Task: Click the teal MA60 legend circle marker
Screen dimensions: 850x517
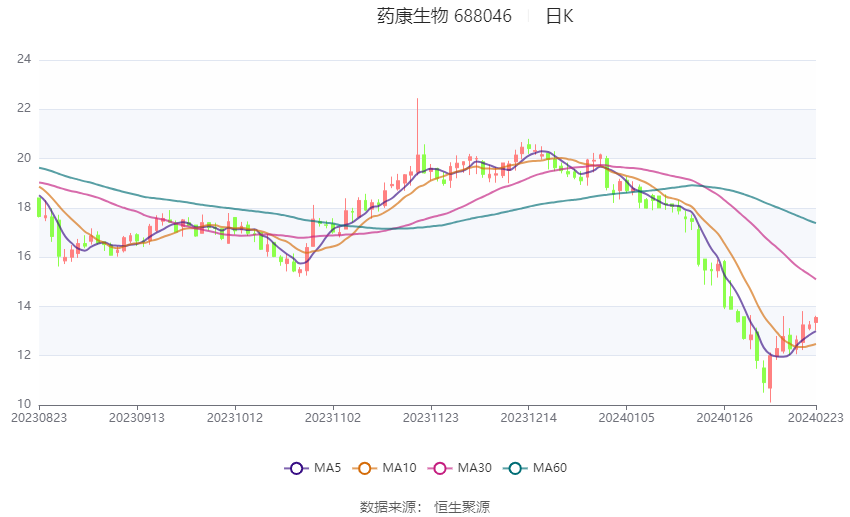Action: tap(515, 468)
